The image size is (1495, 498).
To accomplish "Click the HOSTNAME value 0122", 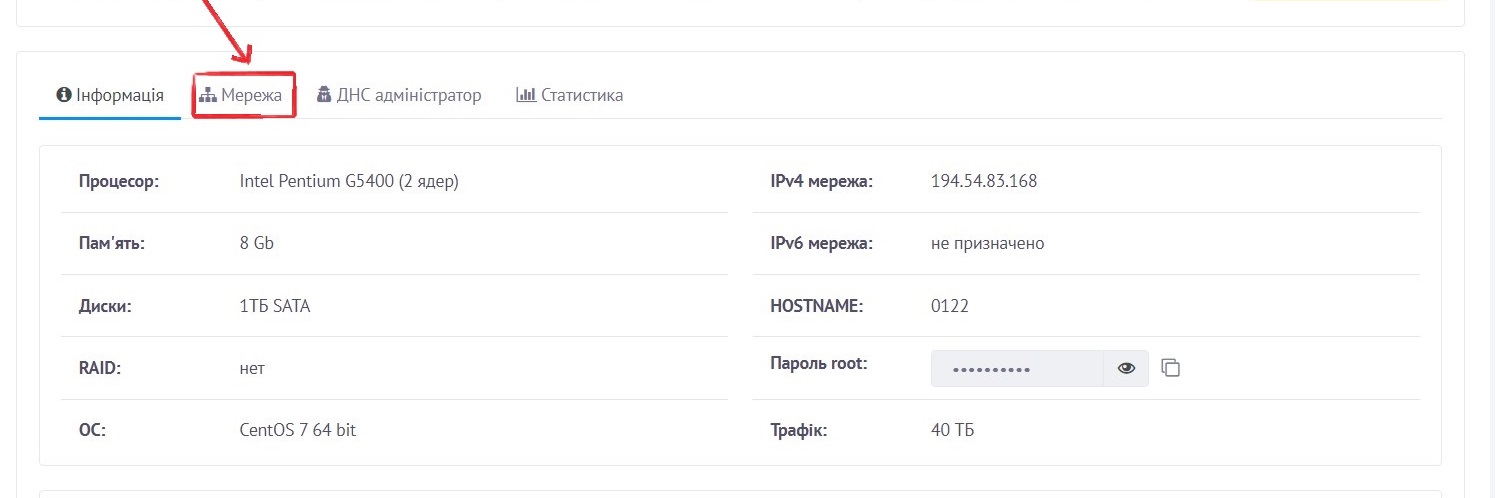I will [949, 306].
